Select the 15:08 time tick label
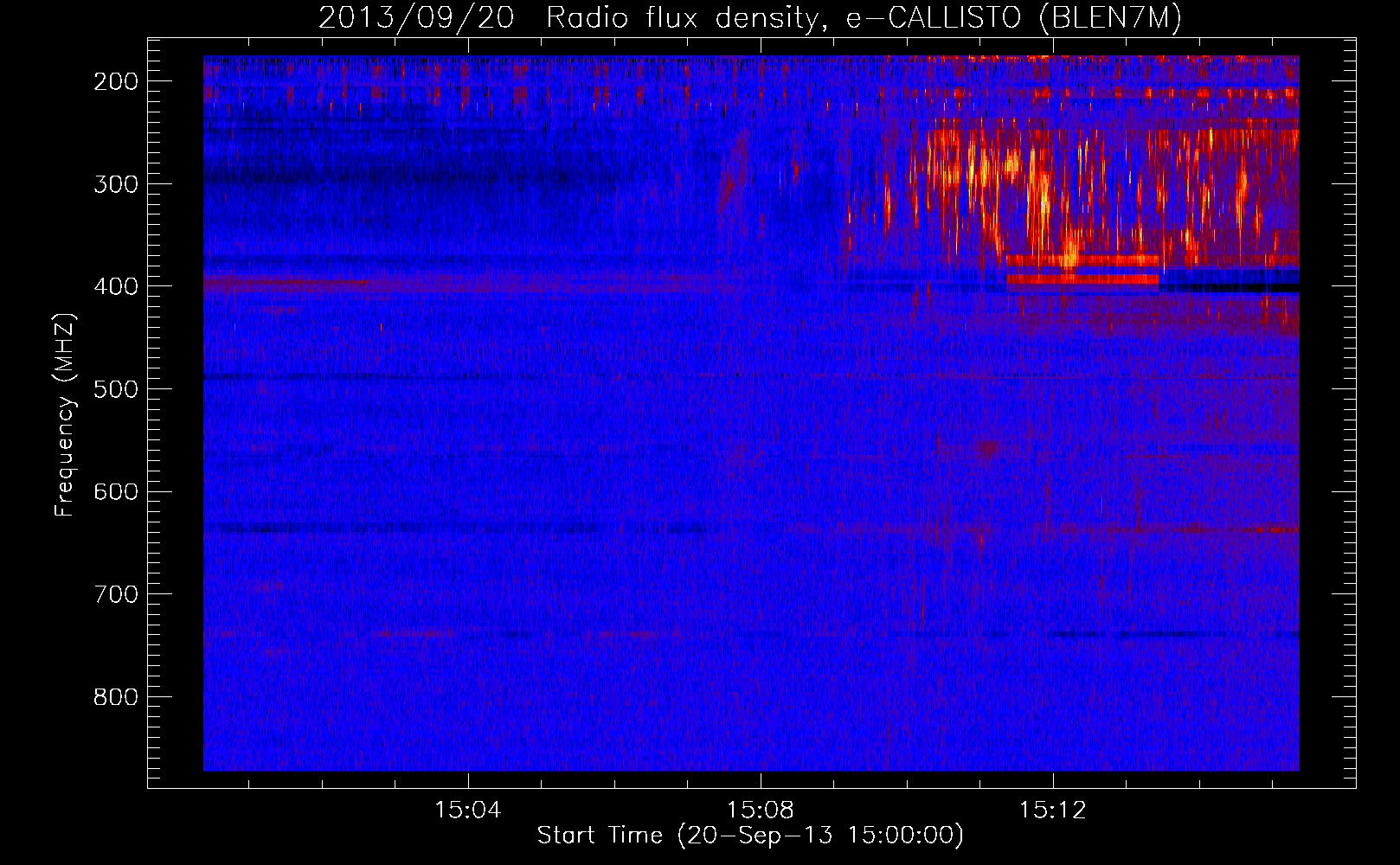Viewport: 1400px width, 865px height. (x=761, y=811)
